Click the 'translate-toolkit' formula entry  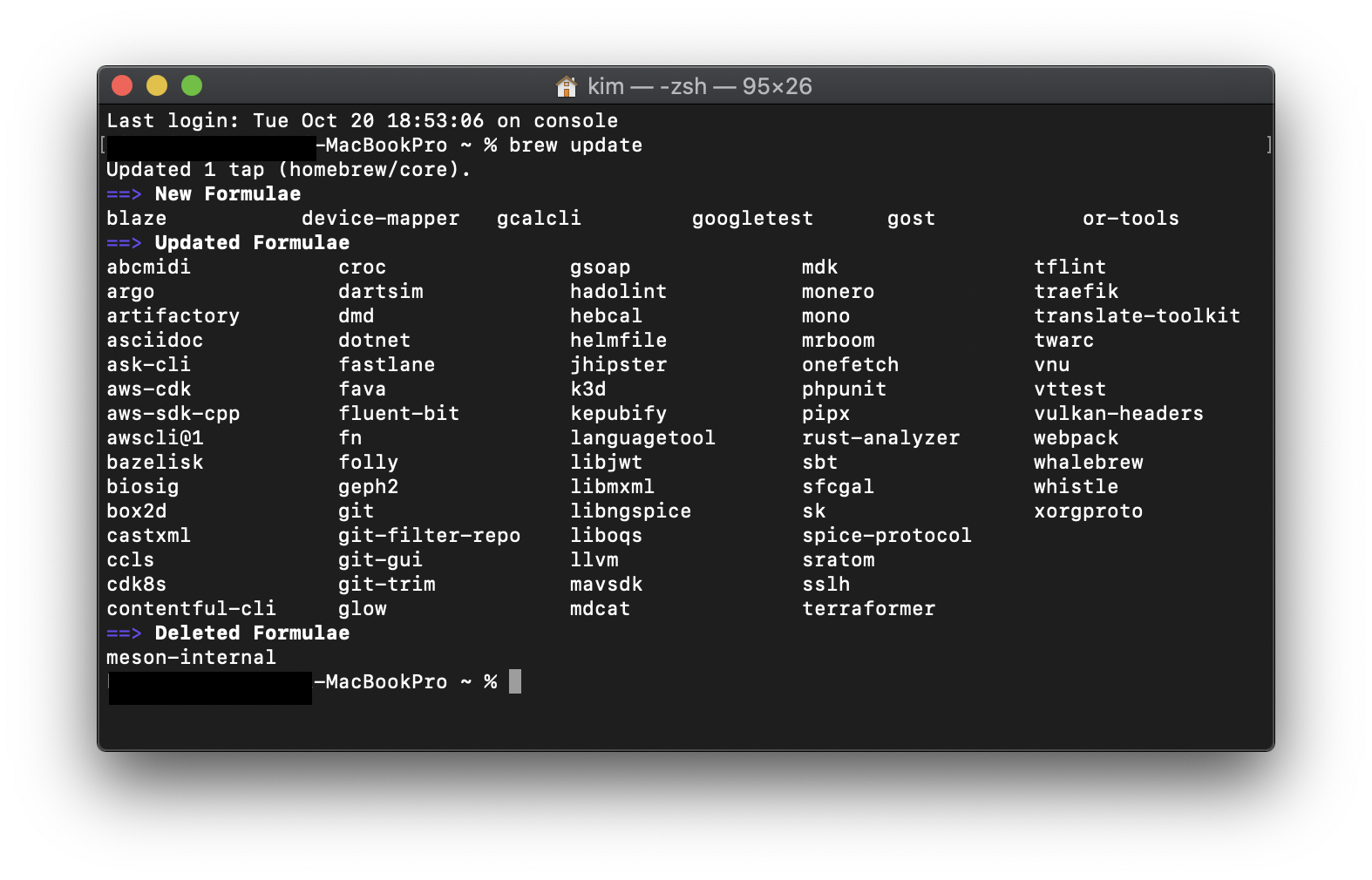coord(1137,316)
